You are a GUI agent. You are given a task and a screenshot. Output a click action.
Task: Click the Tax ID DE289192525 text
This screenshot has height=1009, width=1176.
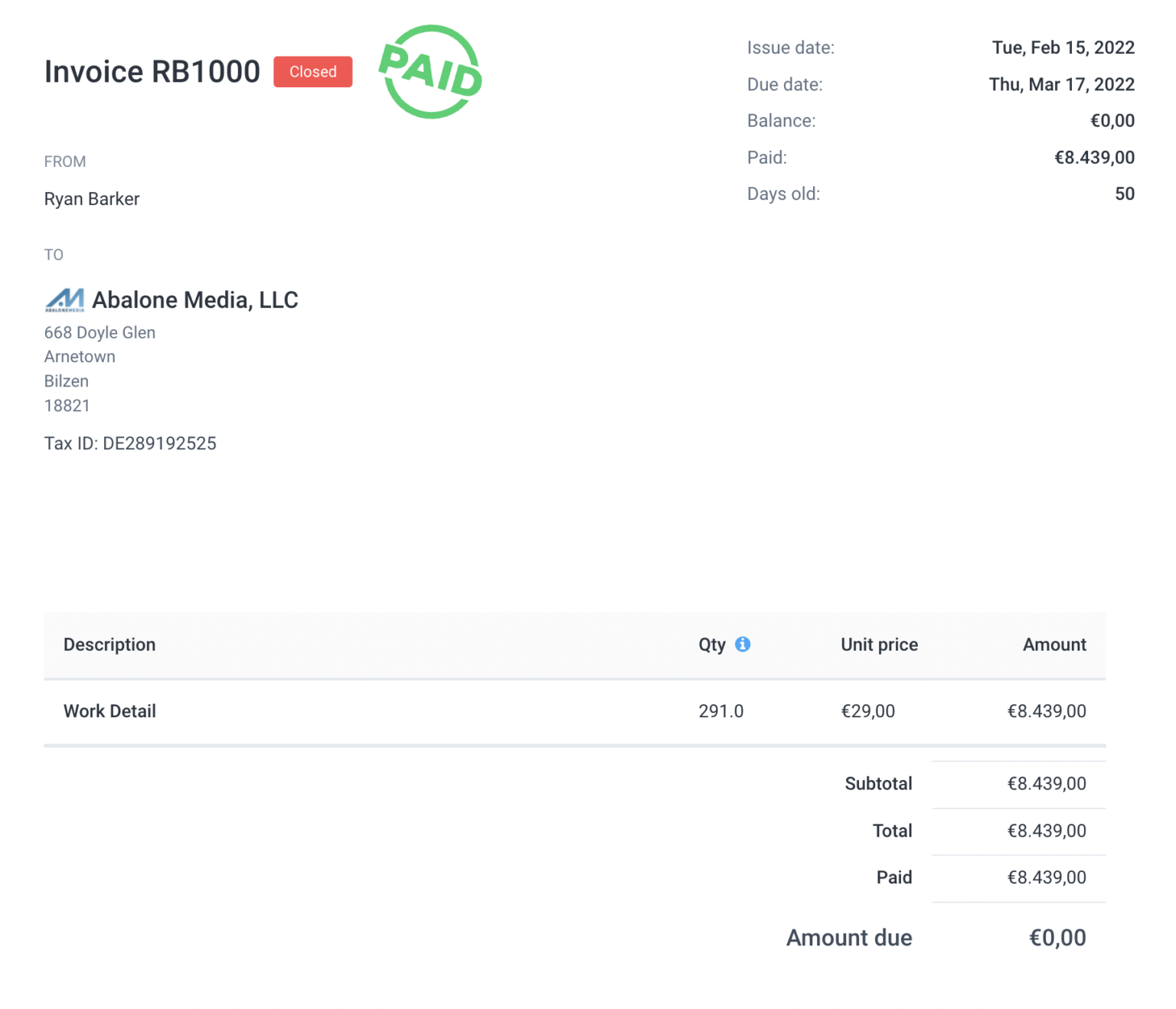click(x=130, y=442)
